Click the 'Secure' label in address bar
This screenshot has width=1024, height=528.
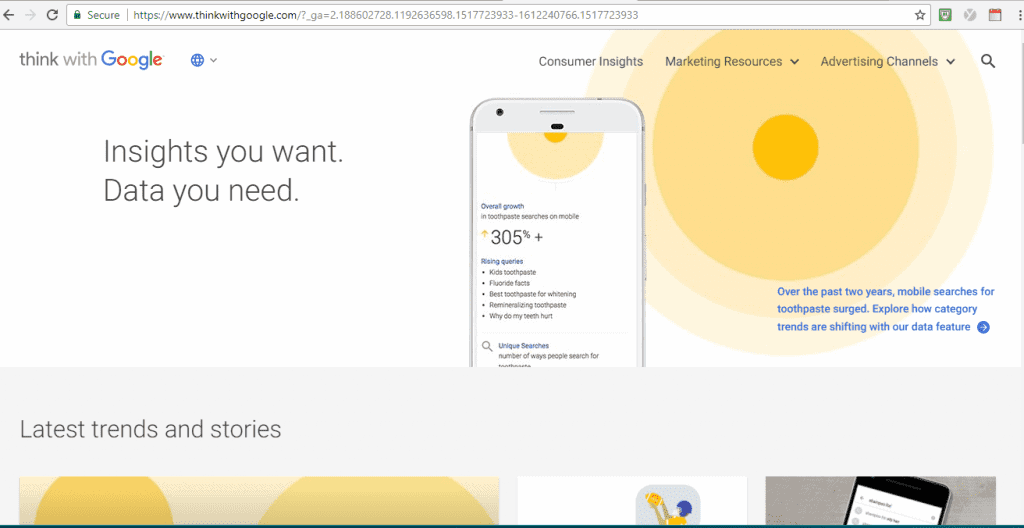(x=102, y=14)
